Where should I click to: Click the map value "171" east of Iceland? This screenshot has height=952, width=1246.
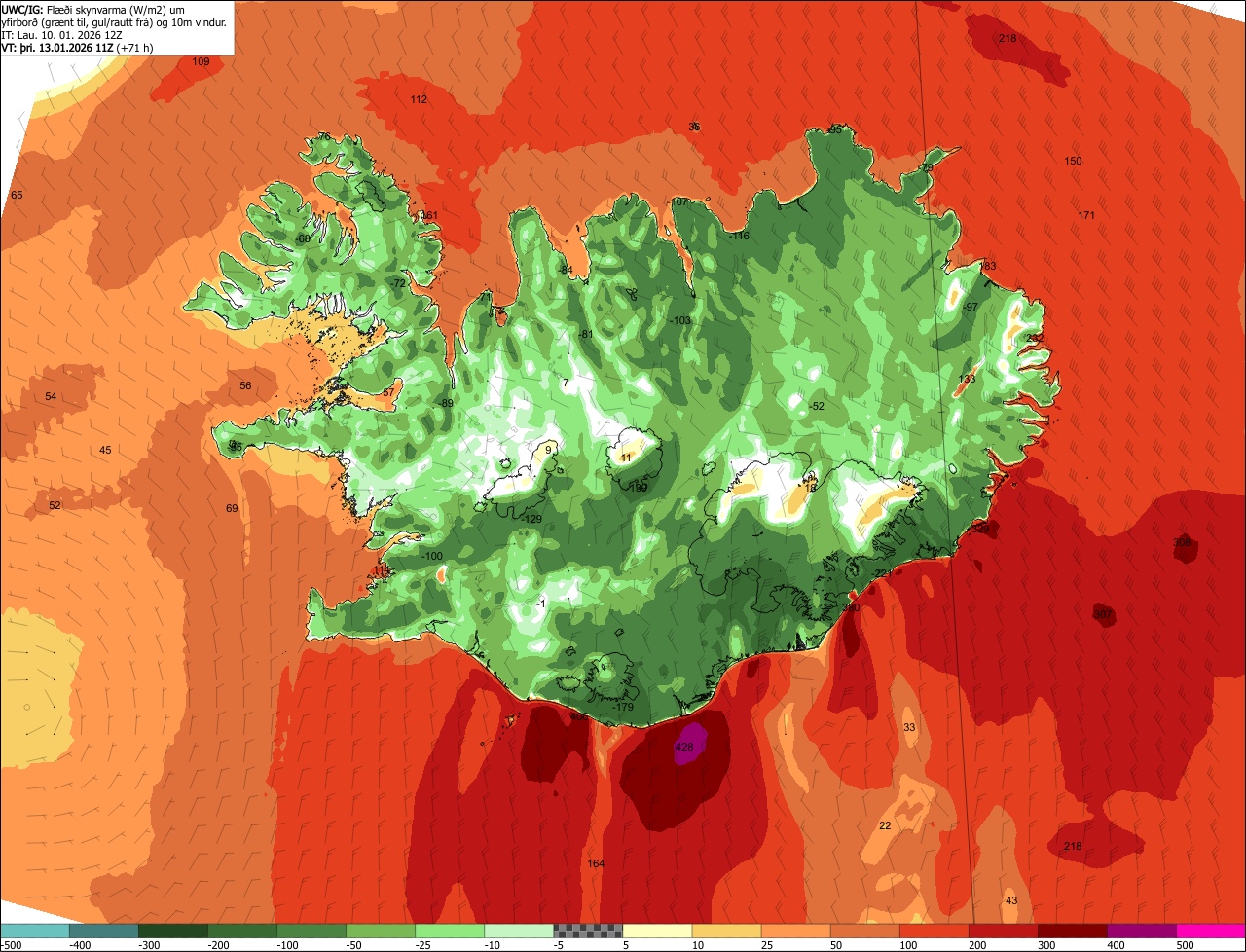(x=1087, y=215)
